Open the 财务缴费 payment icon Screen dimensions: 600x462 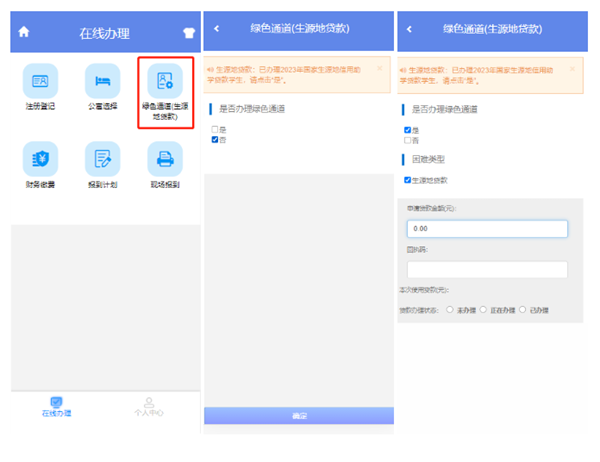click(x=40, y=159)
